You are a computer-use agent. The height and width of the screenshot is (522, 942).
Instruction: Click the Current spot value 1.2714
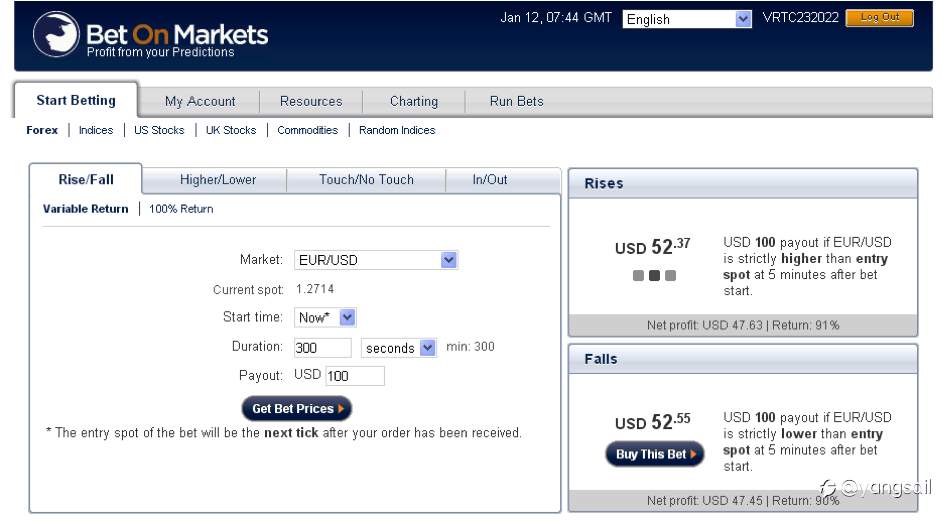pyautogui.click(x=315, y=289)
